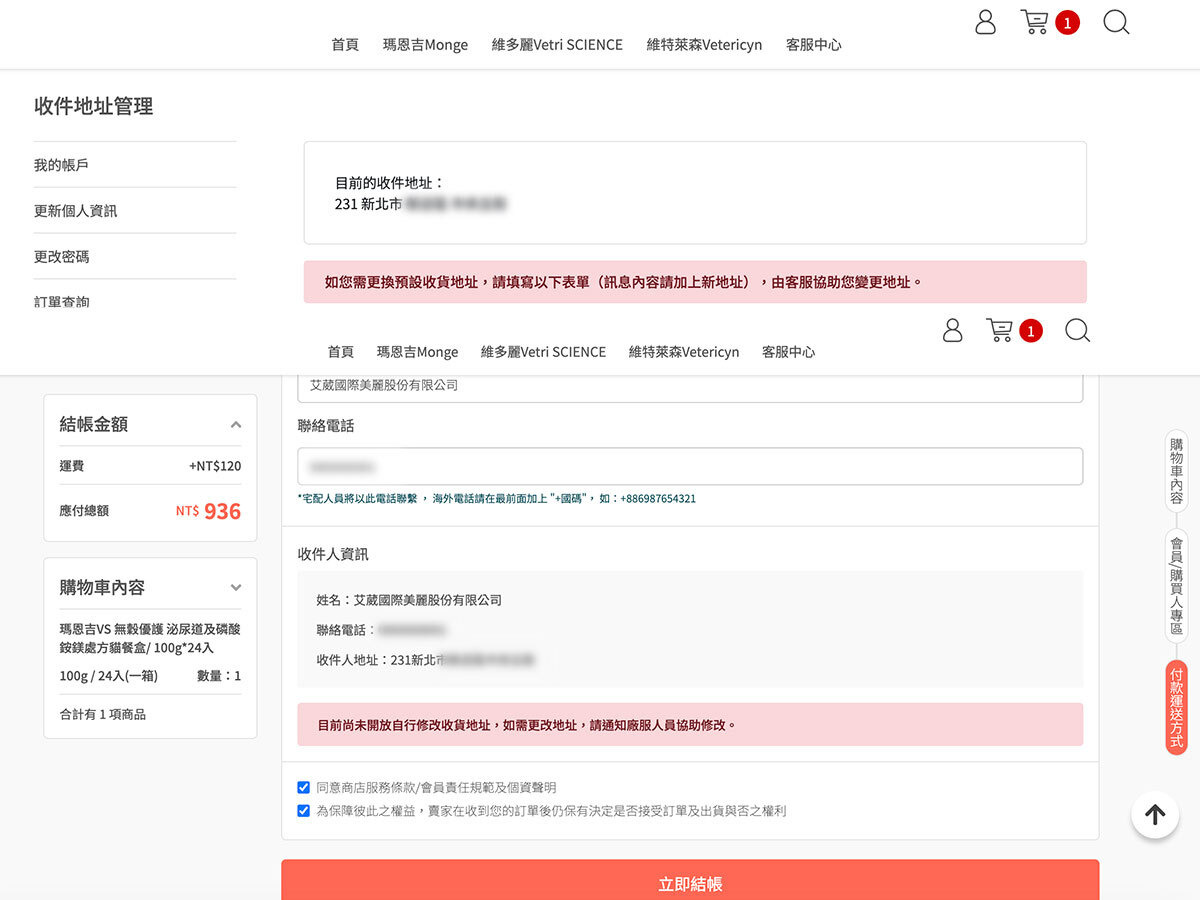This screenshot has width=1200, height=900.
Task: Click the scroll-to-top arrow button
Action: (x=1155, y=814)
